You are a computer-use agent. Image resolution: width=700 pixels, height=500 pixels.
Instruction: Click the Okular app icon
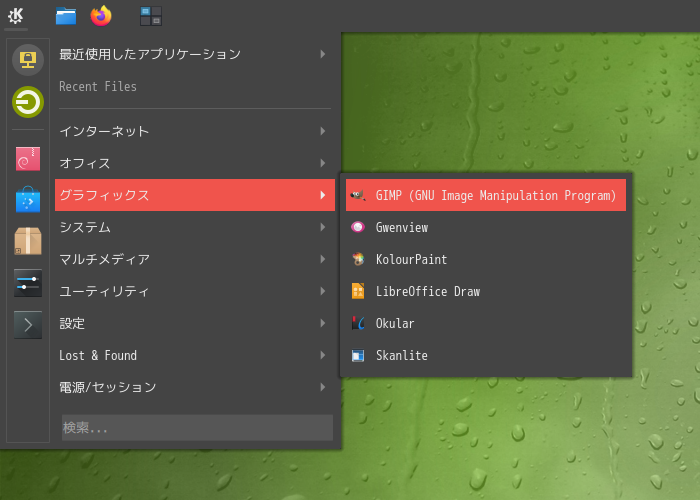tap(358, 323)
